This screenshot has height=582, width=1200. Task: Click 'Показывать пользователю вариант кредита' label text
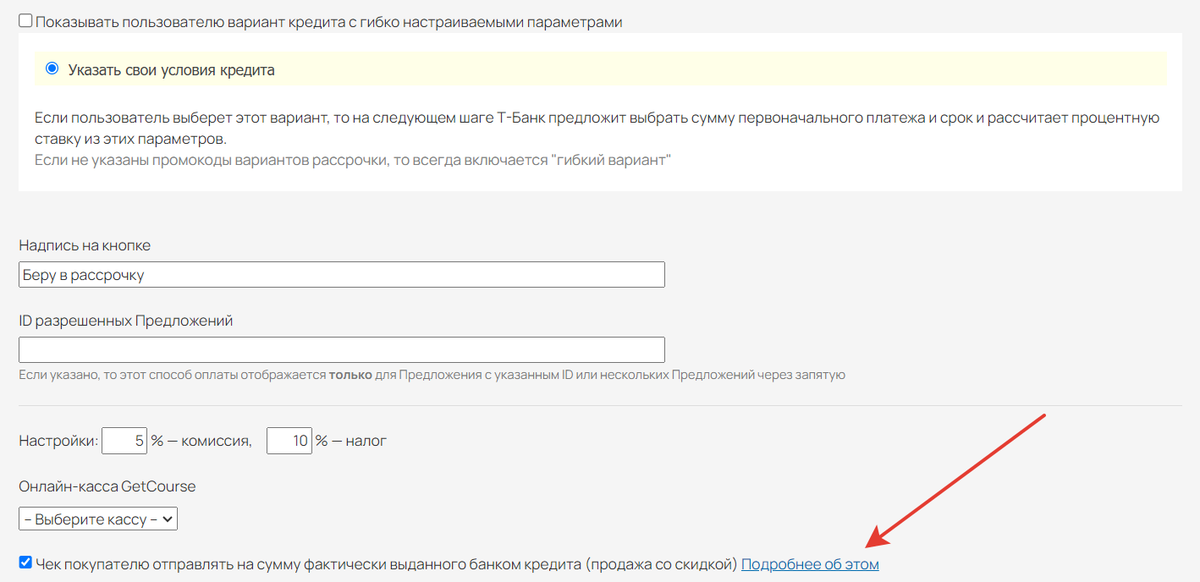(x=329, y=22)
